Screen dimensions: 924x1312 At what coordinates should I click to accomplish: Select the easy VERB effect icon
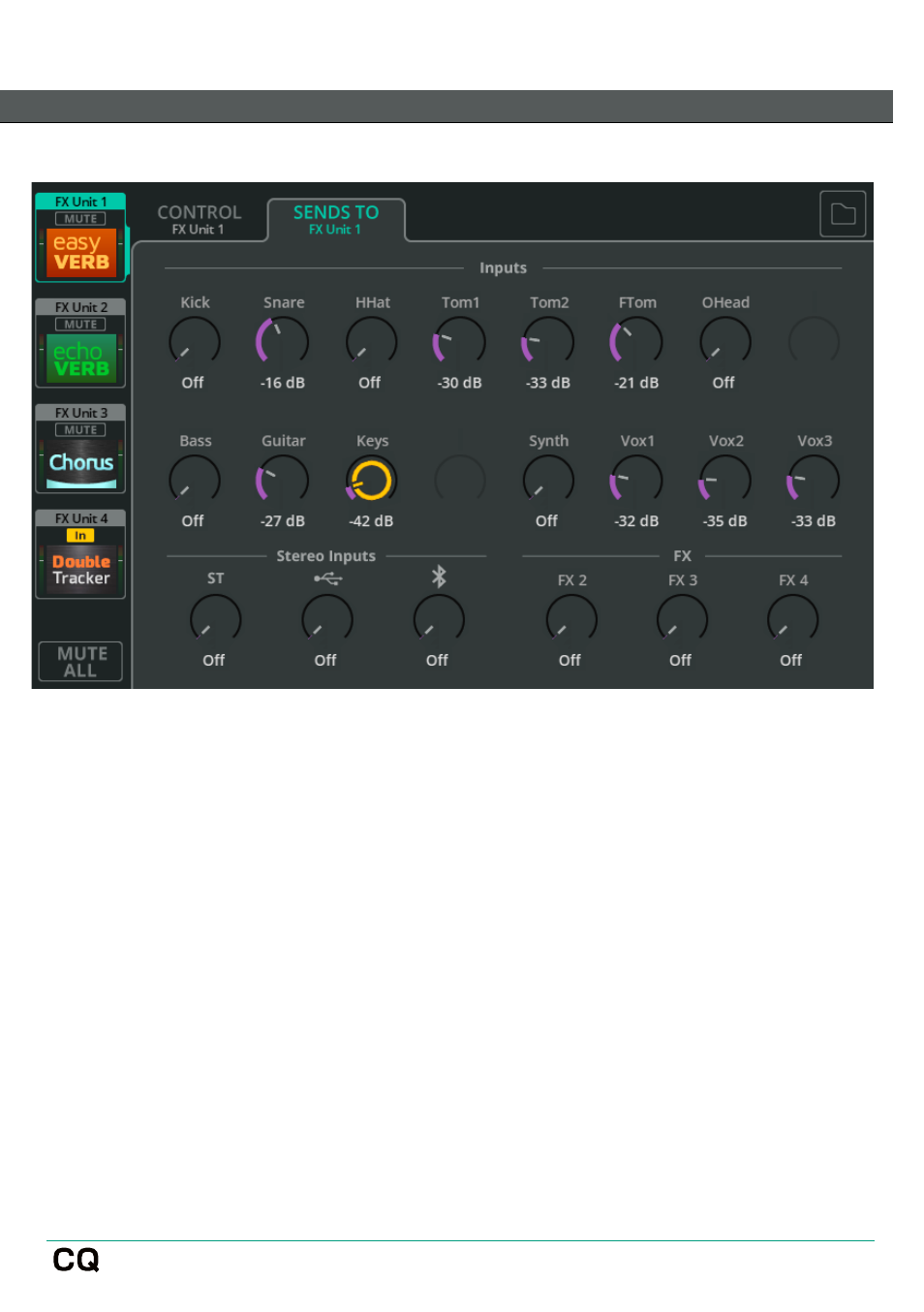(x=81, y=252)
